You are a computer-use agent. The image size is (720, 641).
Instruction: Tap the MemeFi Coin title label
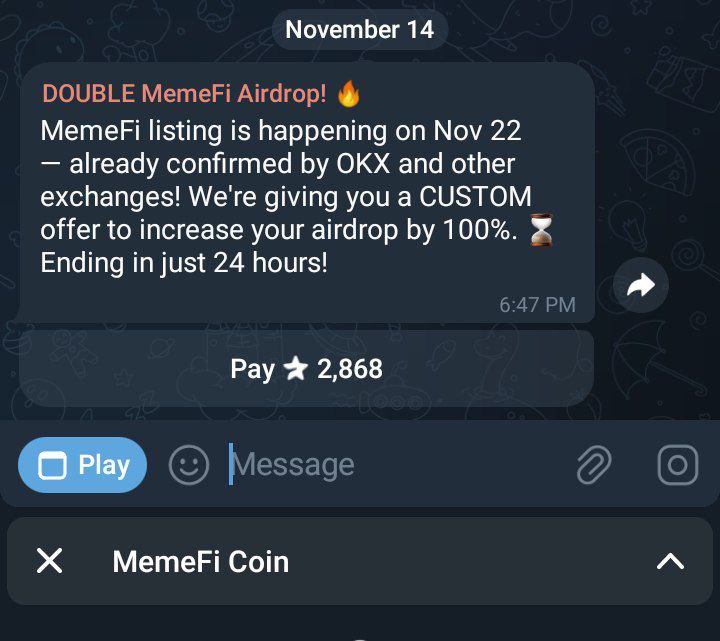(x=201, y=562)
